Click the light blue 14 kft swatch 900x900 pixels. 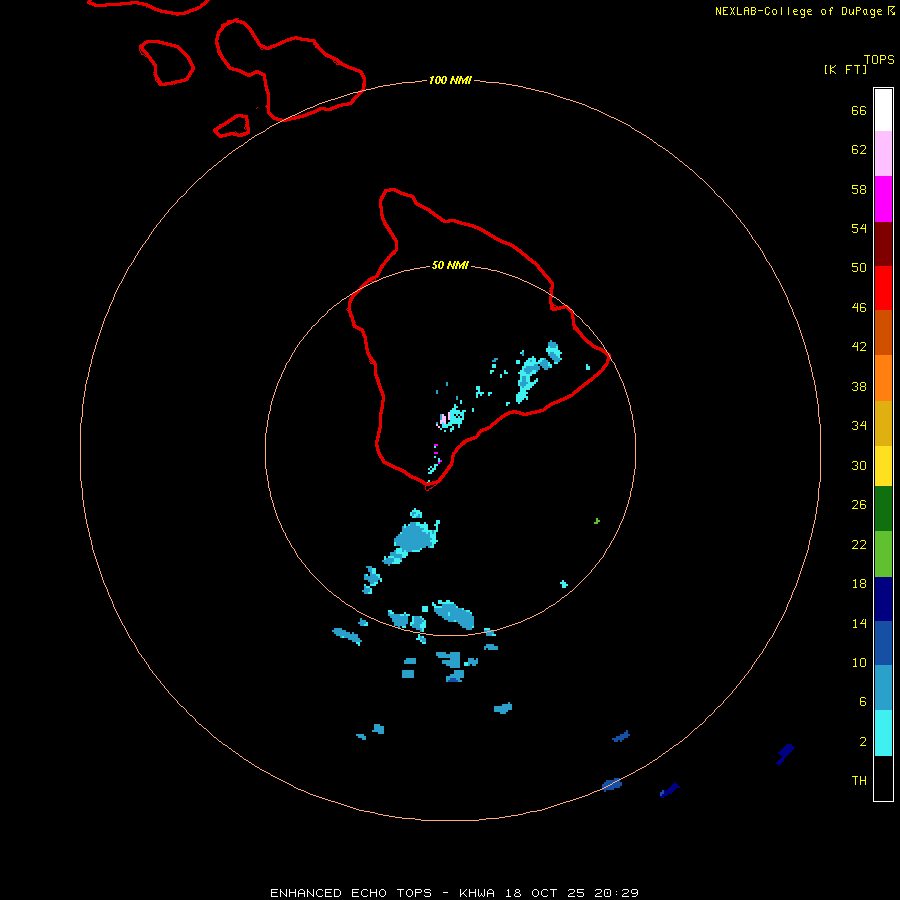(x=883, y=688)
